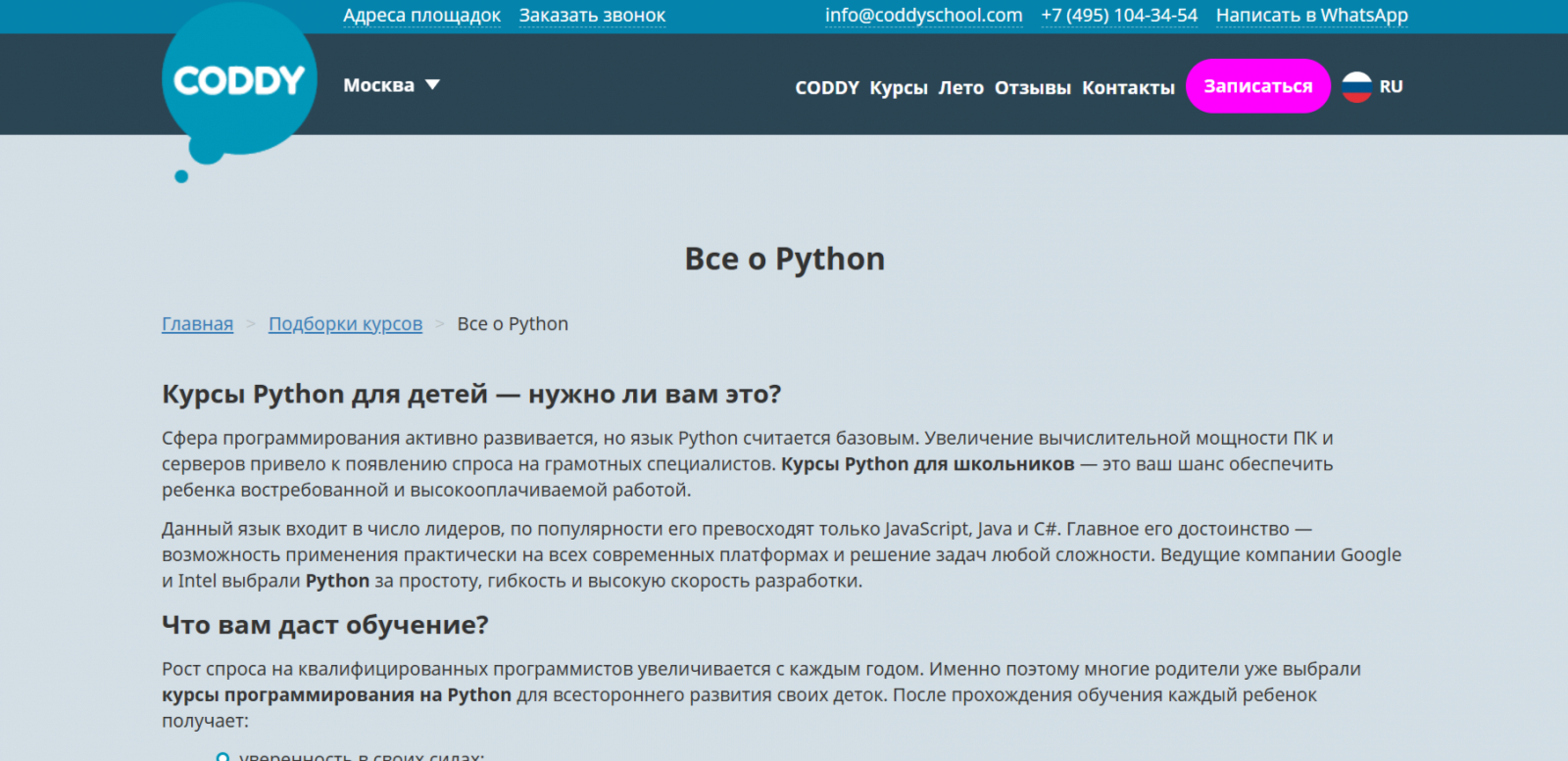
Task: Click the CODDY bubble logo
Action: tap(239, 81)
